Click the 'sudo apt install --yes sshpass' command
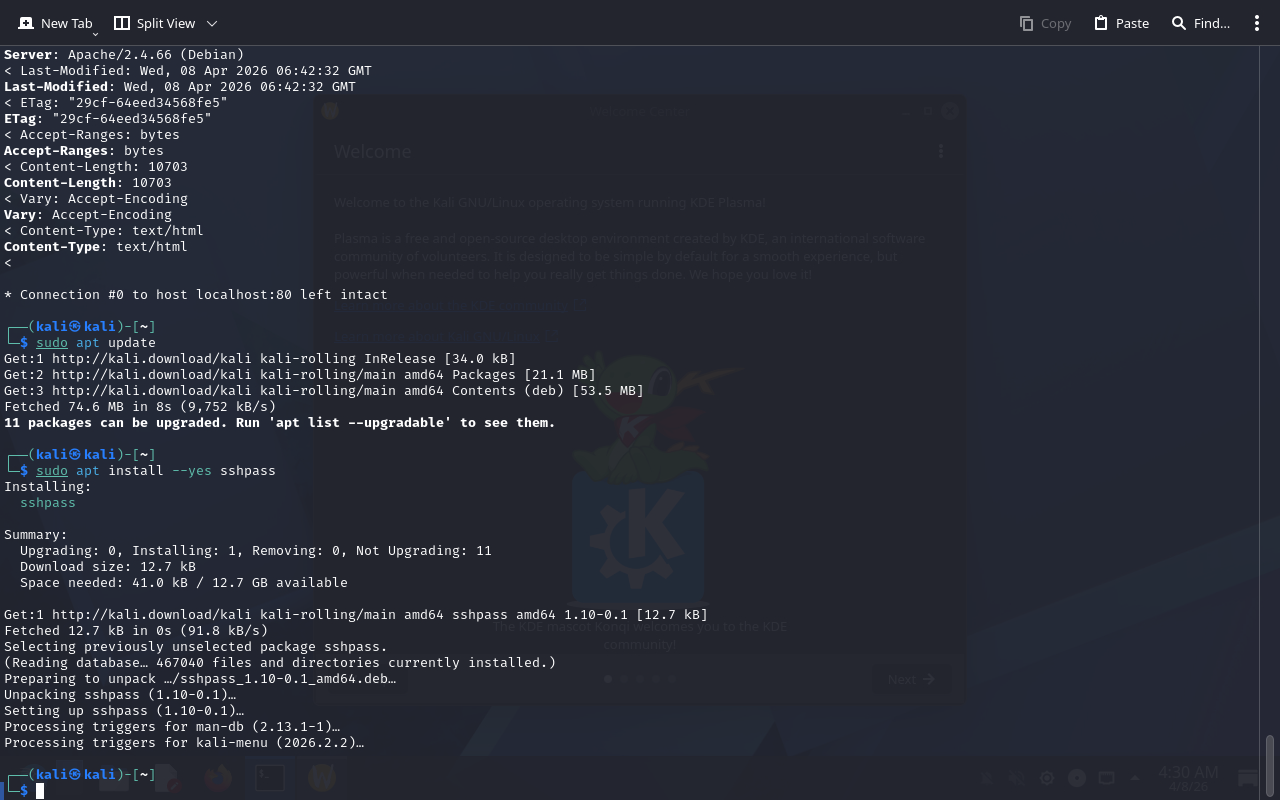Screen dimensions: 1280x800 [155, 471]
